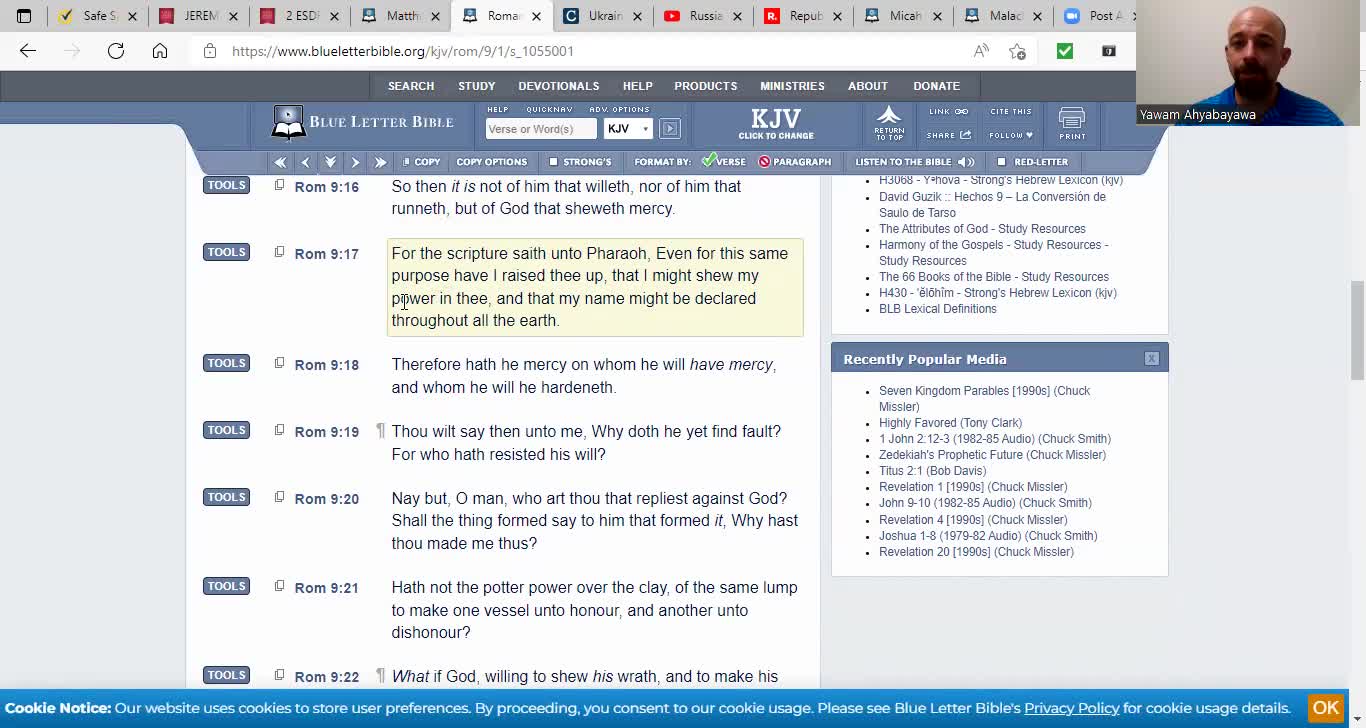The image size is (1366, 728).
Task: Open BLB Lexical Definitions link
Action: 937,309
